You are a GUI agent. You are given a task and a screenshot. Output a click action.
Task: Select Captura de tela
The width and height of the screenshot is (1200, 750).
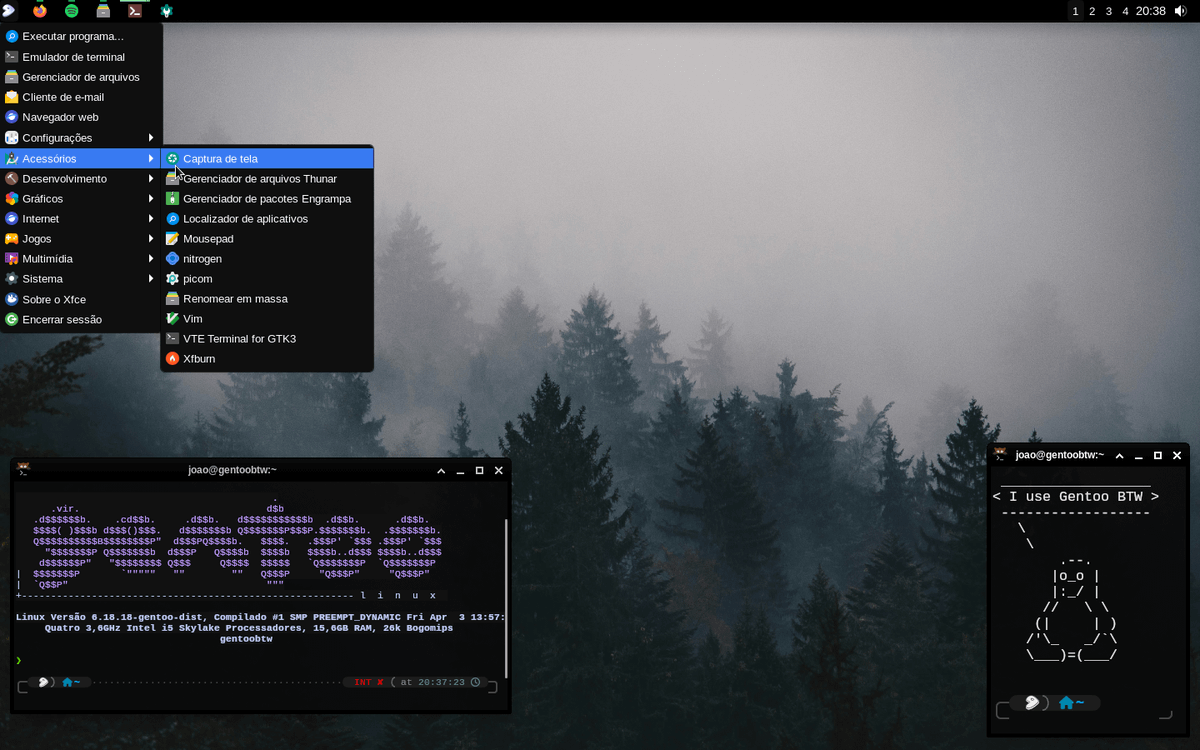pos(222,158)
